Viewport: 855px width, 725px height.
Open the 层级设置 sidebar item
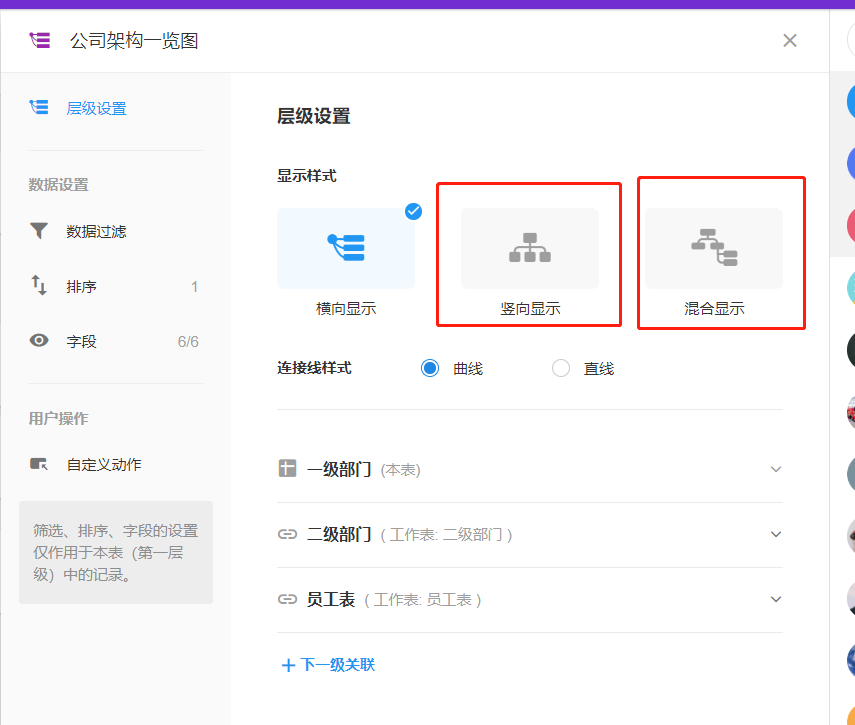[x=96, y=108]
